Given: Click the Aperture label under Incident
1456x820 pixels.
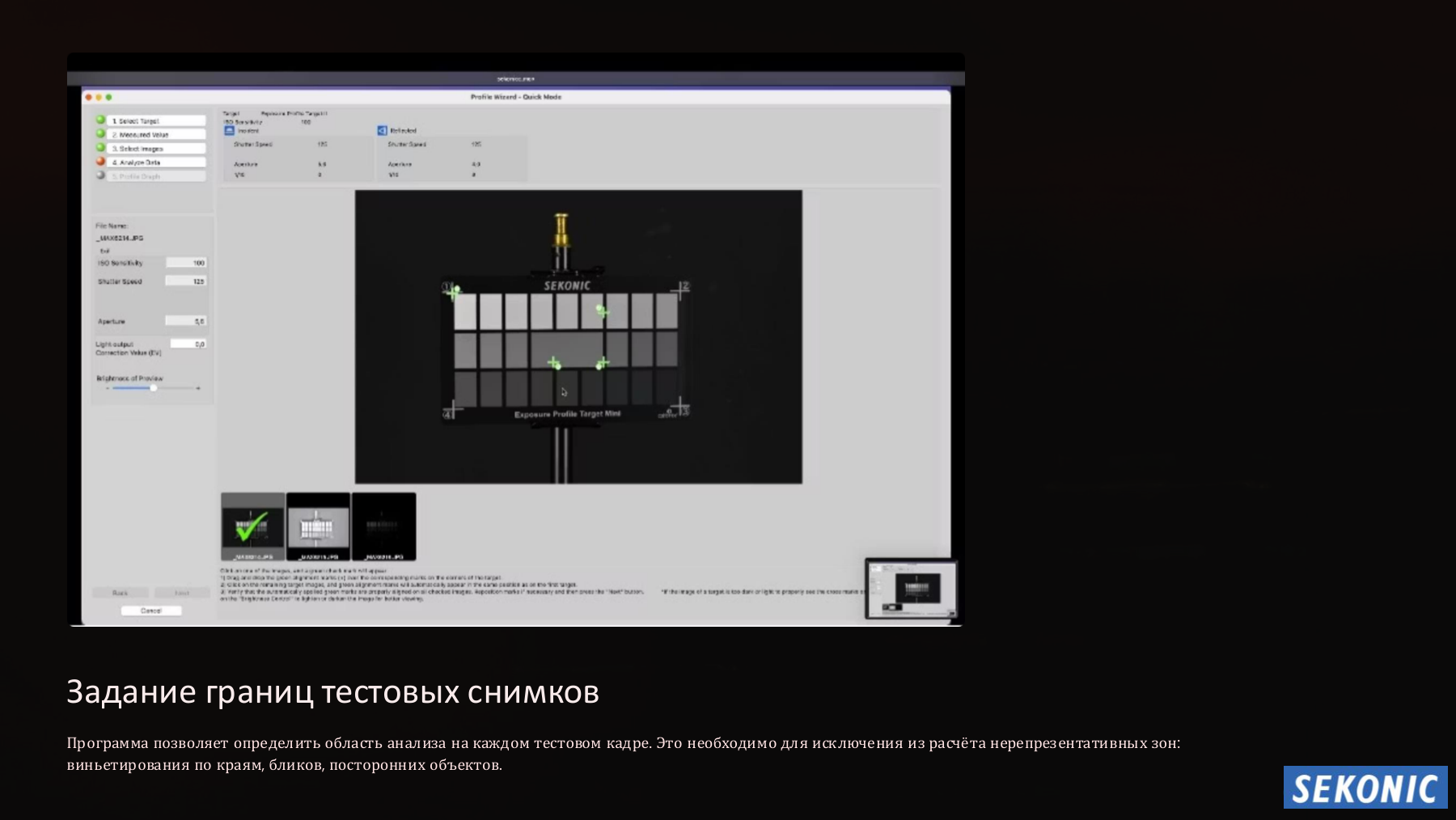Looking at the screenshot, I should (246, 164).
